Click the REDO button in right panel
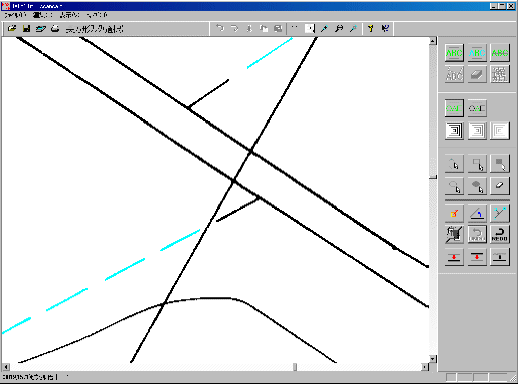Screen dimensions: 518x384 499,234
